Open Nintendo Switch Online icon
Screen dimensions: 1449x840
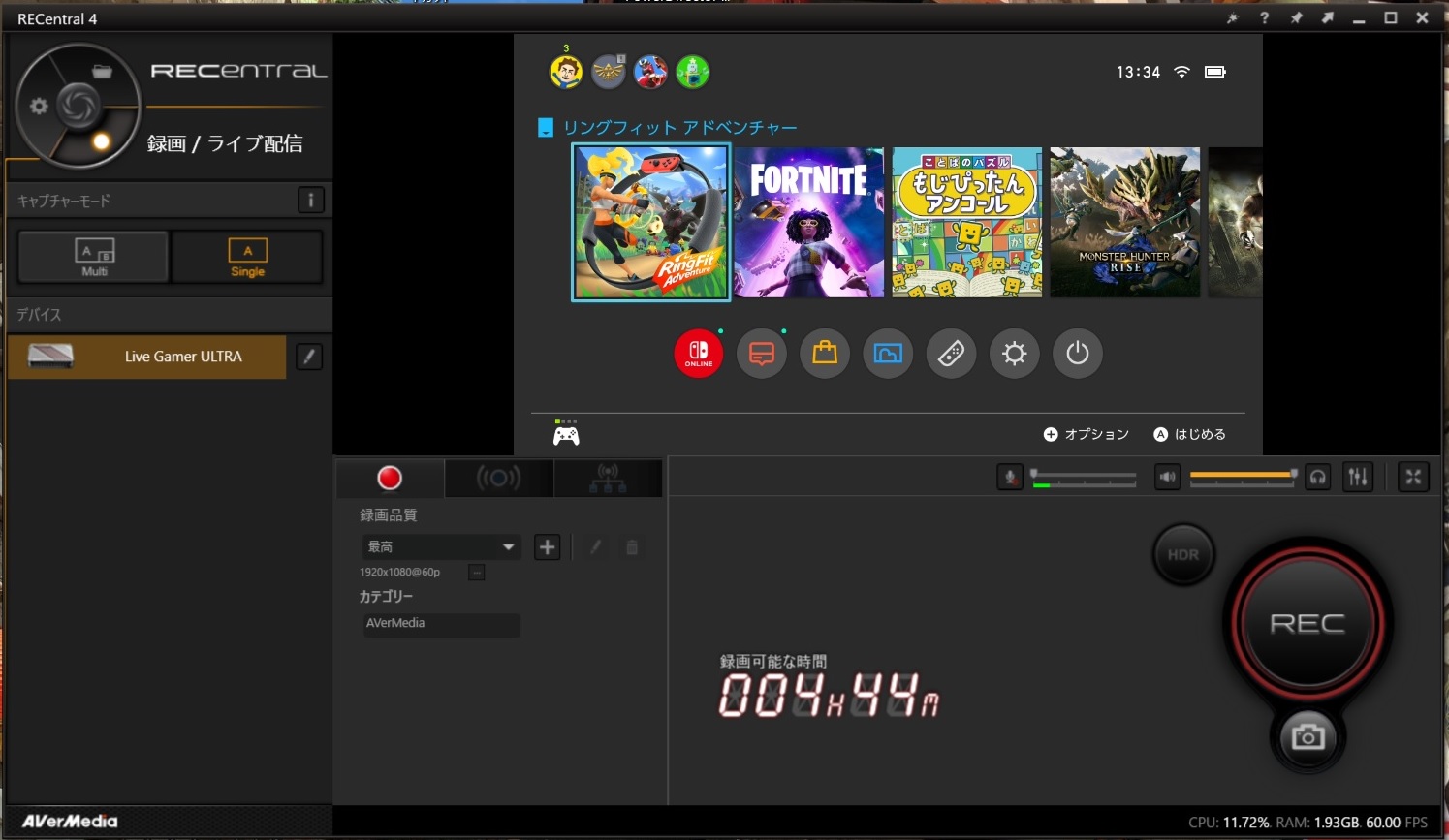[699, 354]
